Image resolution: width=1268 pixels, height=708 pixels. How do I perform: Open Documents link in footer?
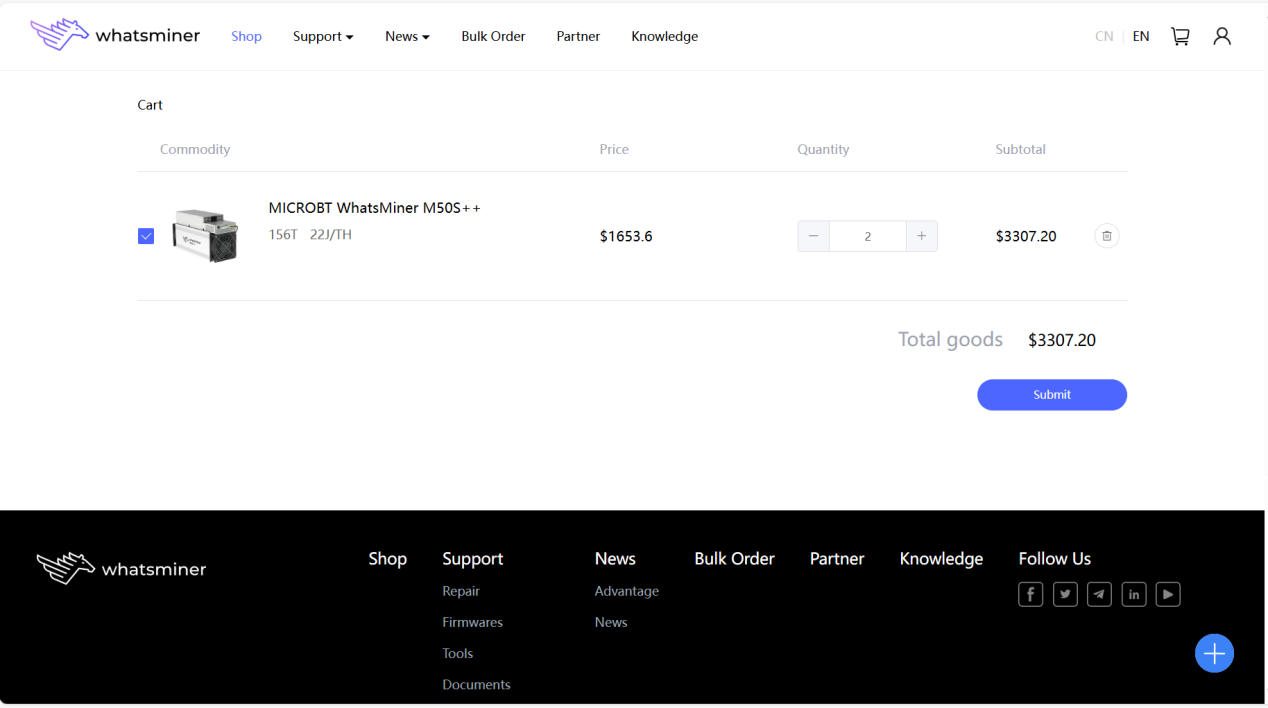coord(476,684)
